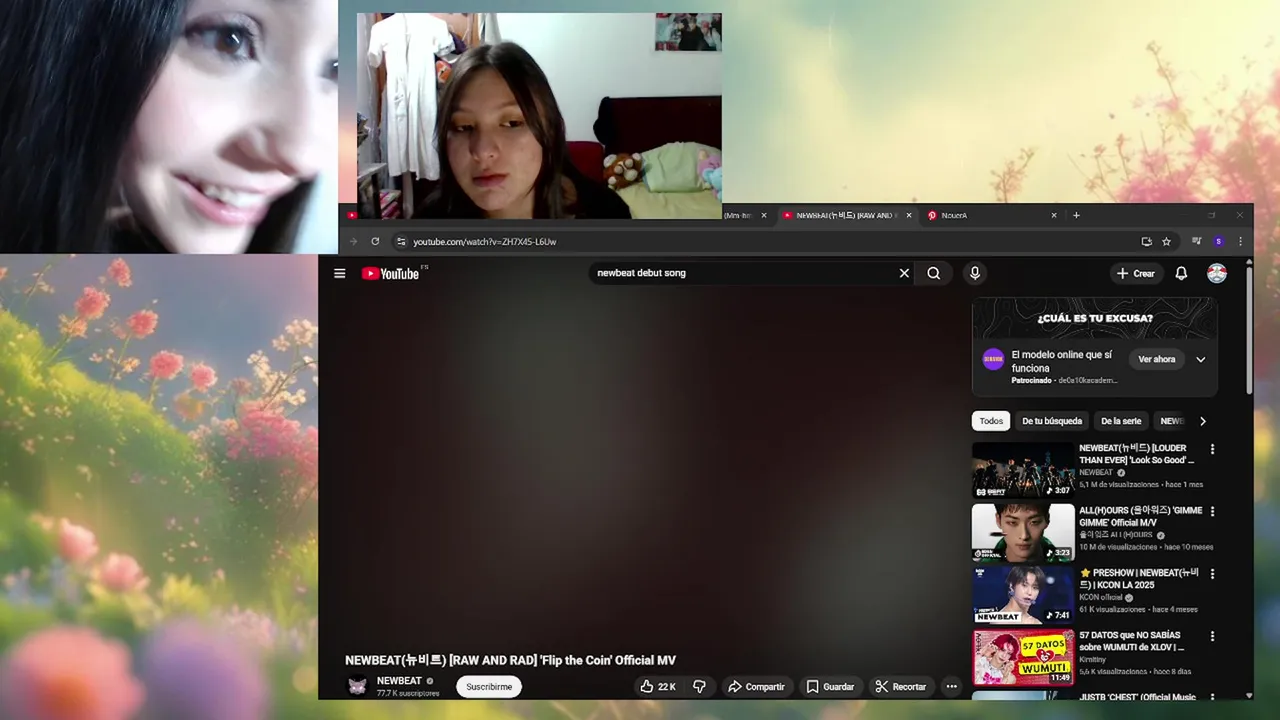Click the Recortar clip button
Image resolution: width=1280 pixels, height=720 pixels.
tap(900, 687)
